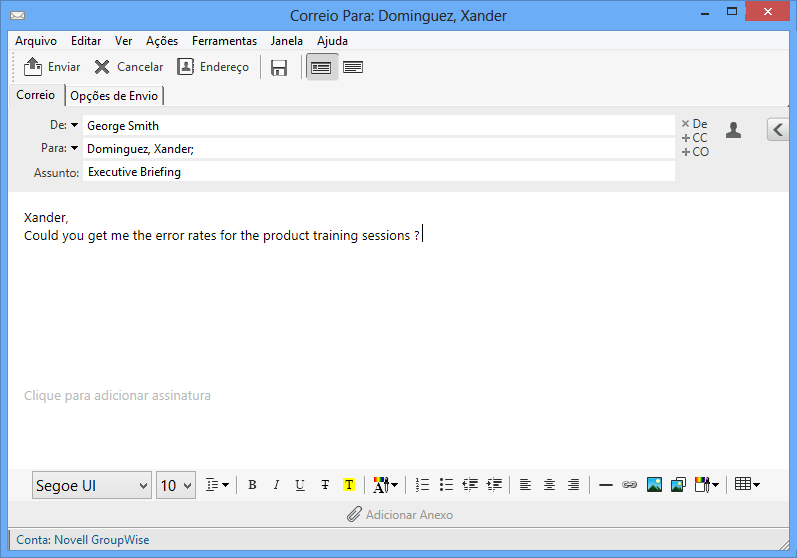
Task: Click in the message body text
Action: (x=222, y=235)
